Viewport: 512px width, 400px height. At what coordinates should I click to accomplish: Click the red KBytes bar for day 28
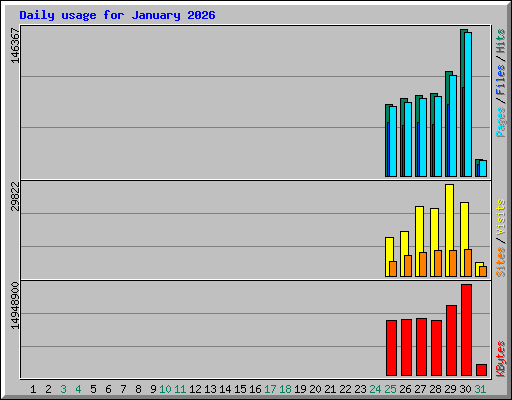pyautogui.click(x=436, y=348)
